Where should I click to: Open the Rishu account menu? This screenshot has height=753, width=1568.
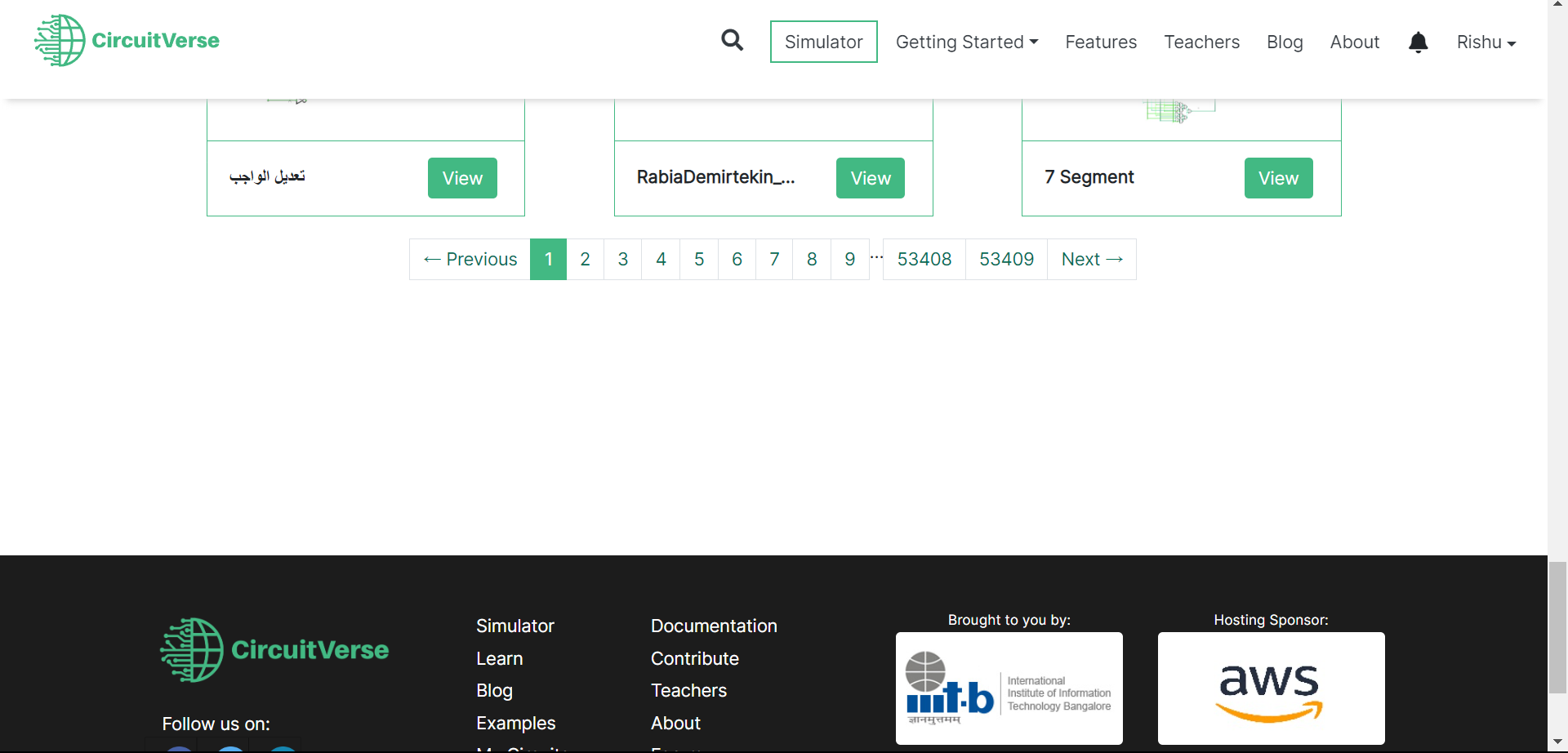point(1486,42)
